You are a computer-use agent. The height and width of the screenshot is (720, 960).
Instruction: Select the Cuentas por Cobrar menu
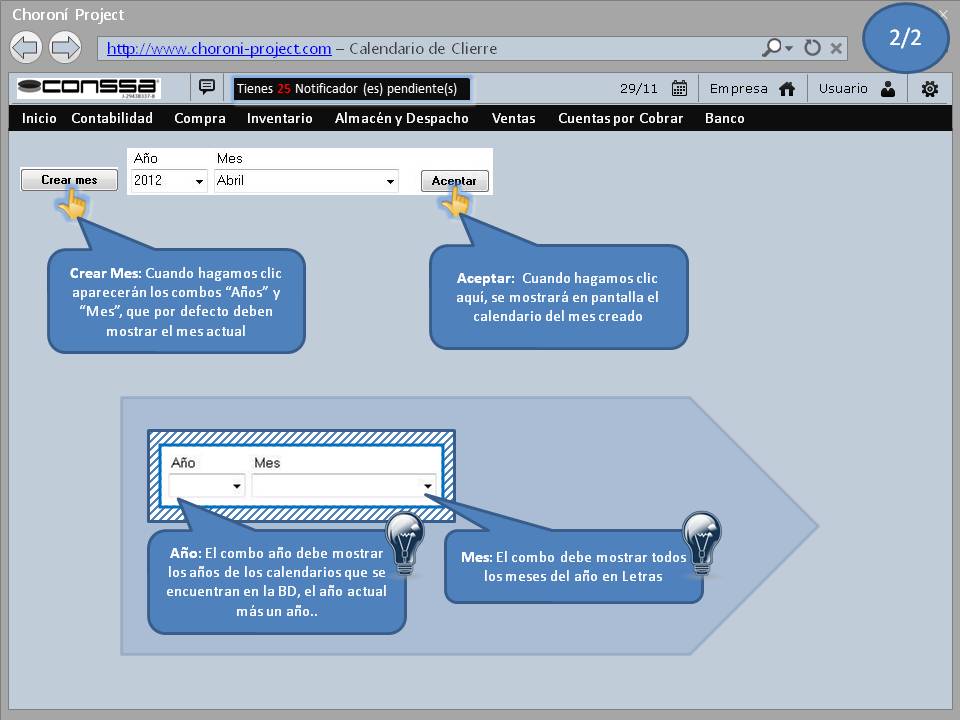click(620, 118)
